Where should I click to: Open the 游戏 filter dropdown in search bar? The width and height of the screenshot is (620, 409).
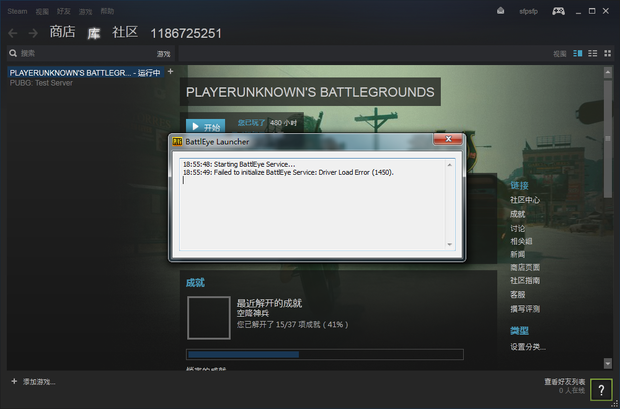tap(163, 54)
